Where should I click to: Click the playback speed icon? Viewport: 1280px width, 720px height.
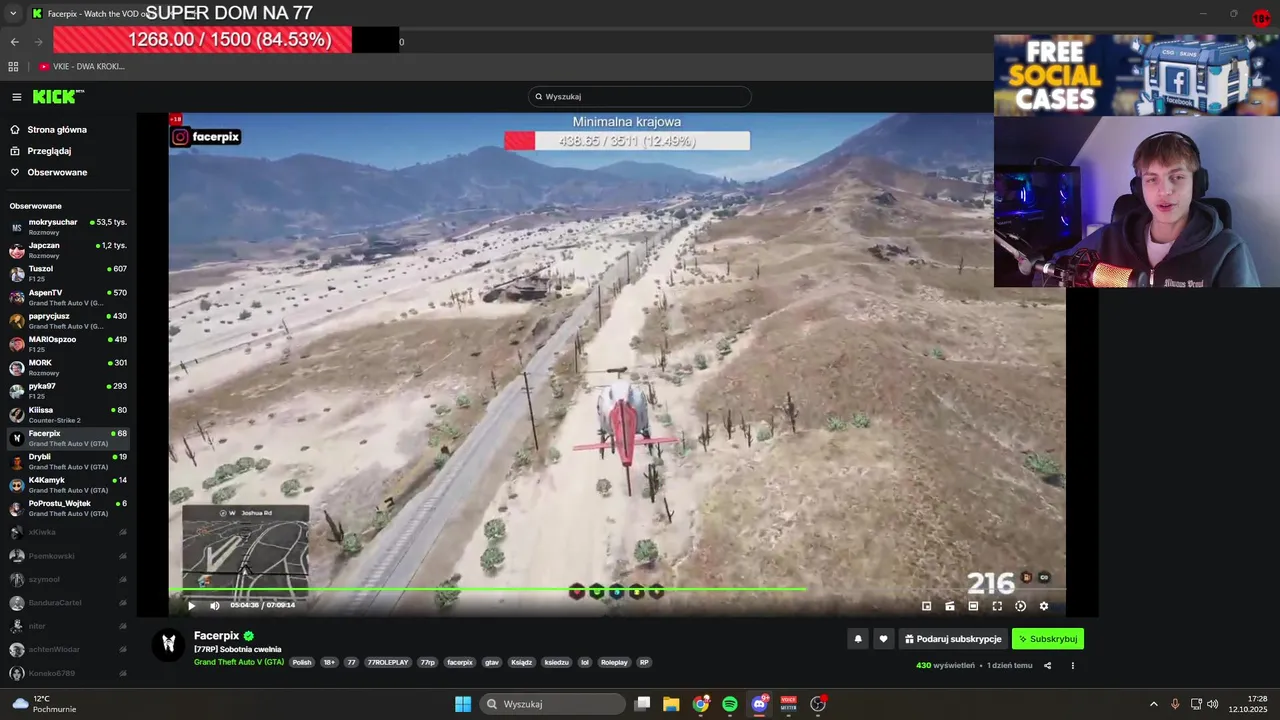[x=1020, y=606]
